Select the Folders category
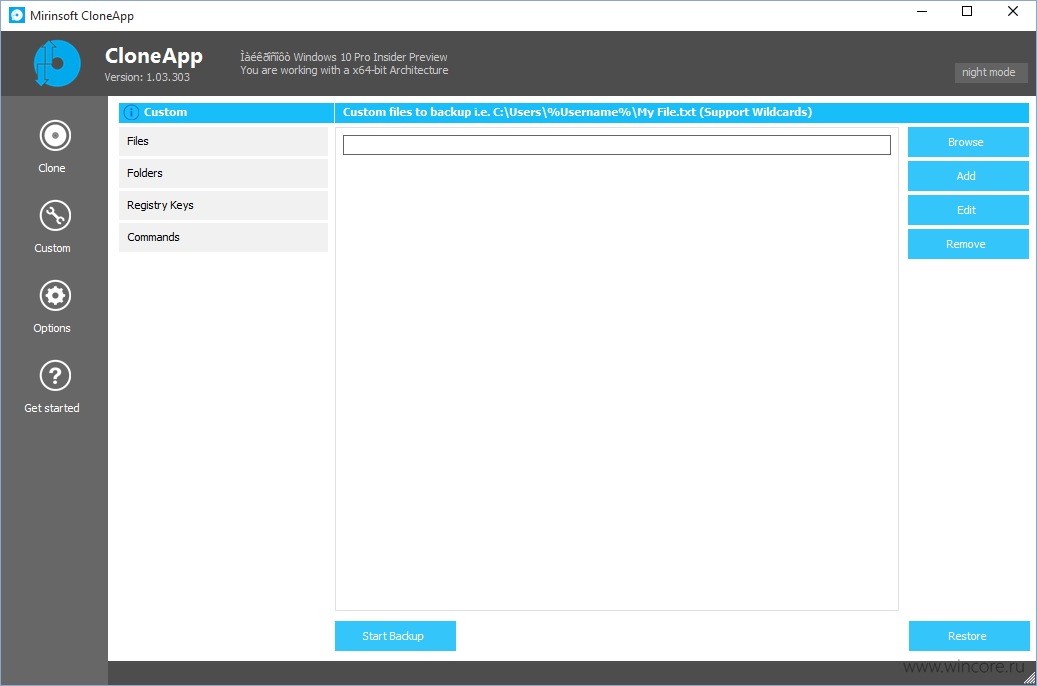 click(x=223, y=173)
